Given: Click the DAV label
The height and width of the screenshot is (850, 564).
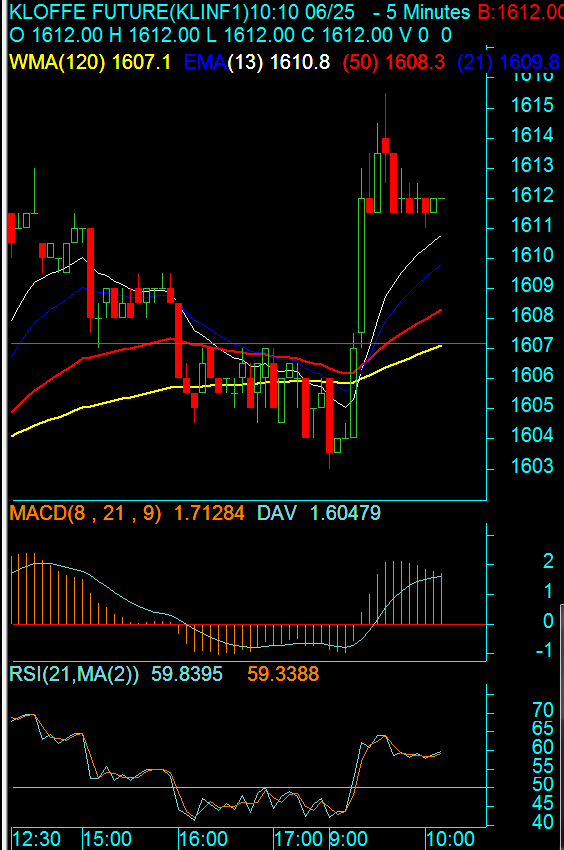Looking at the screenshot, I should 277,513.
